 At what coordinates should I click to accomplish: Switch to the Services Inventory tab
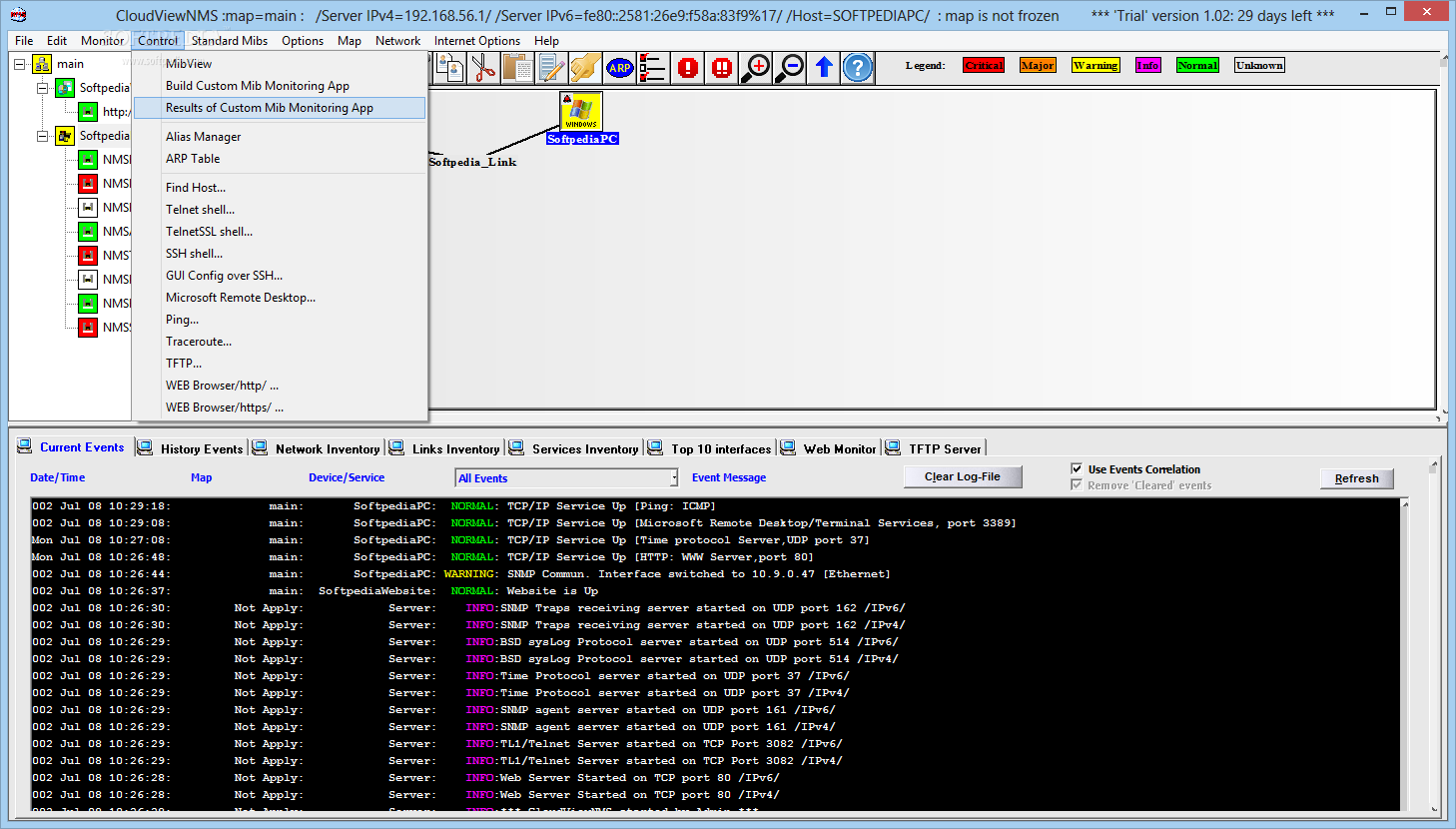point(574,448)
